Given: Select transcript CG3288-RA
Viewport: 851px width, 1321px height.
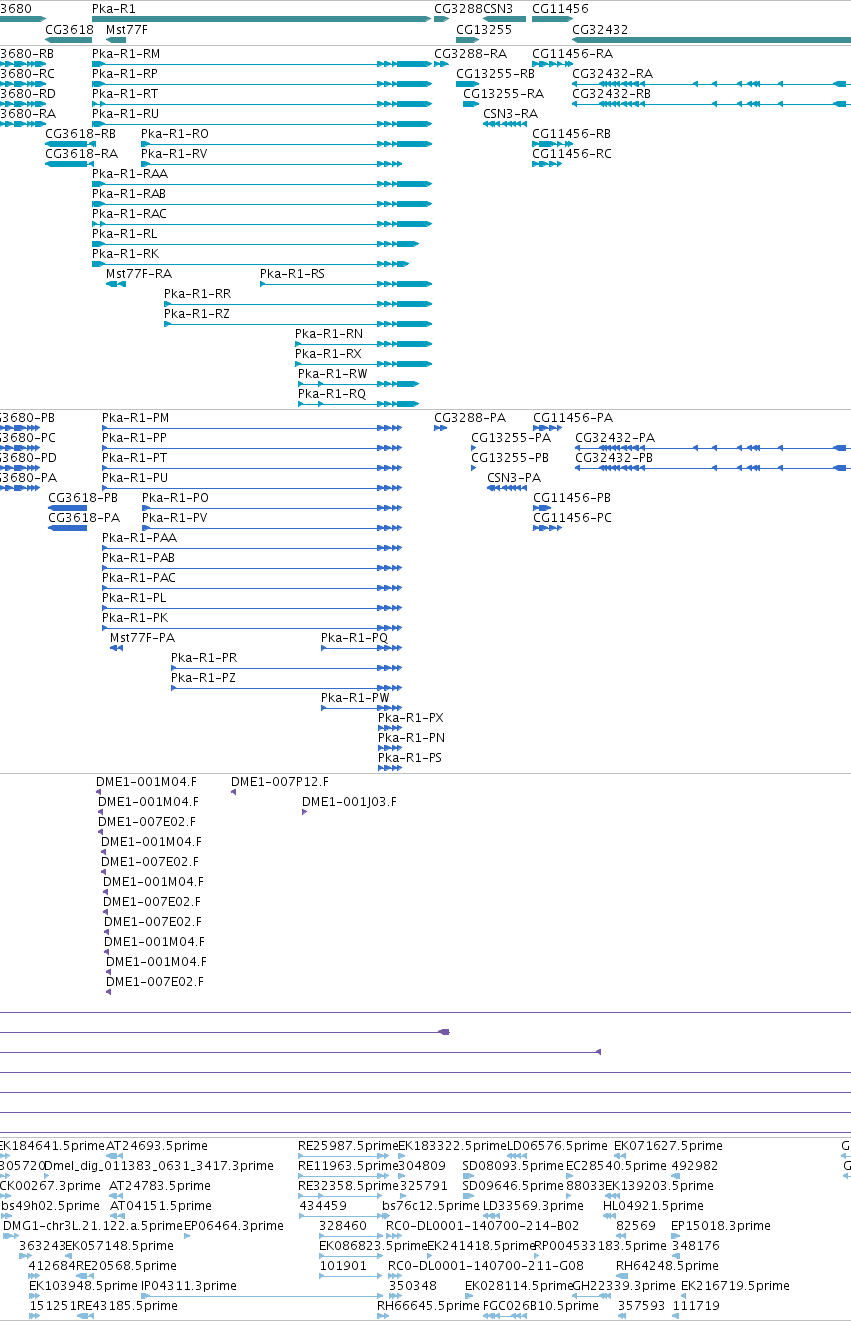Looking at the screenshot, I should (x=470, y=54).
